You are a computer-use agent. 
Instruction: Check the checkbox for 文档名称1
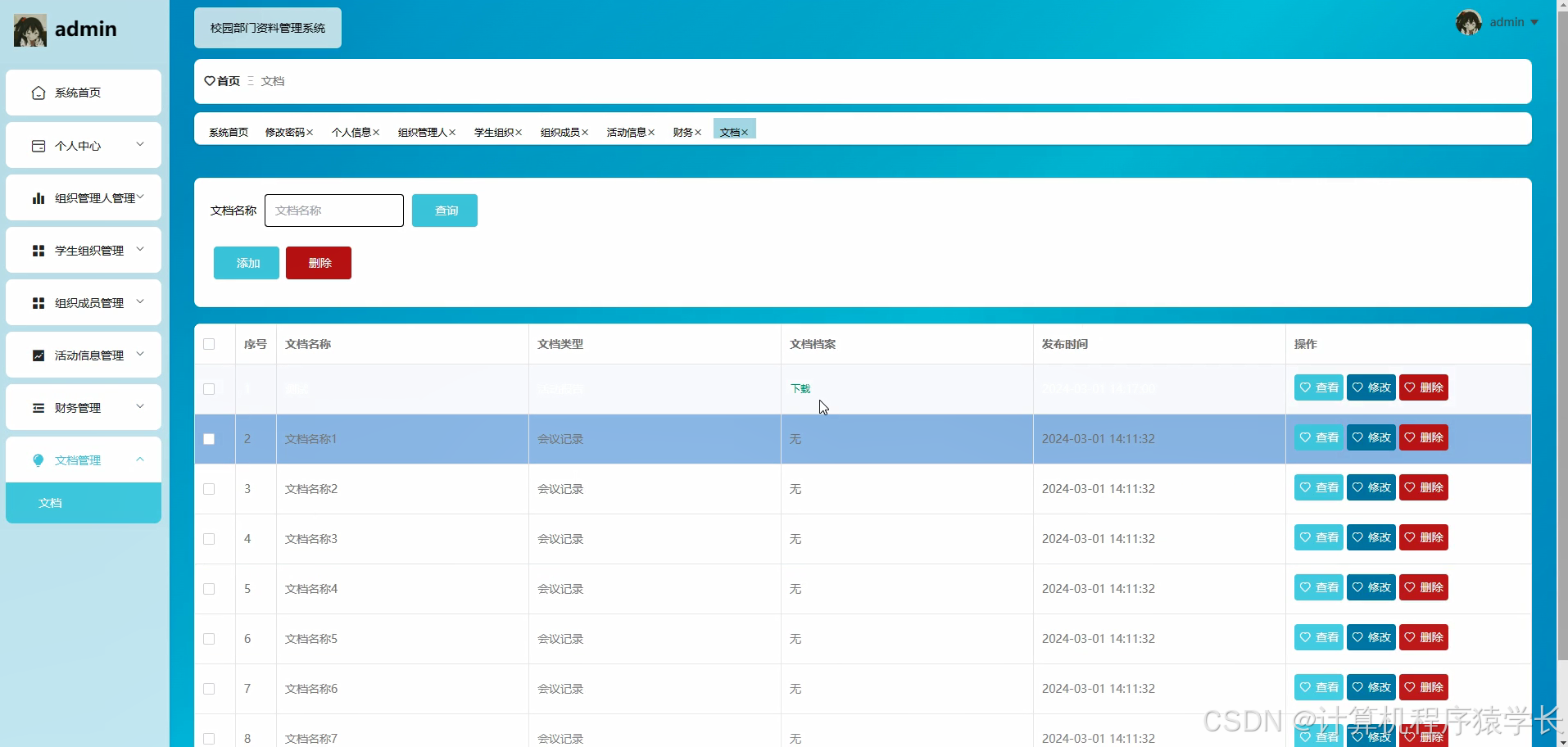click(209, 439)
